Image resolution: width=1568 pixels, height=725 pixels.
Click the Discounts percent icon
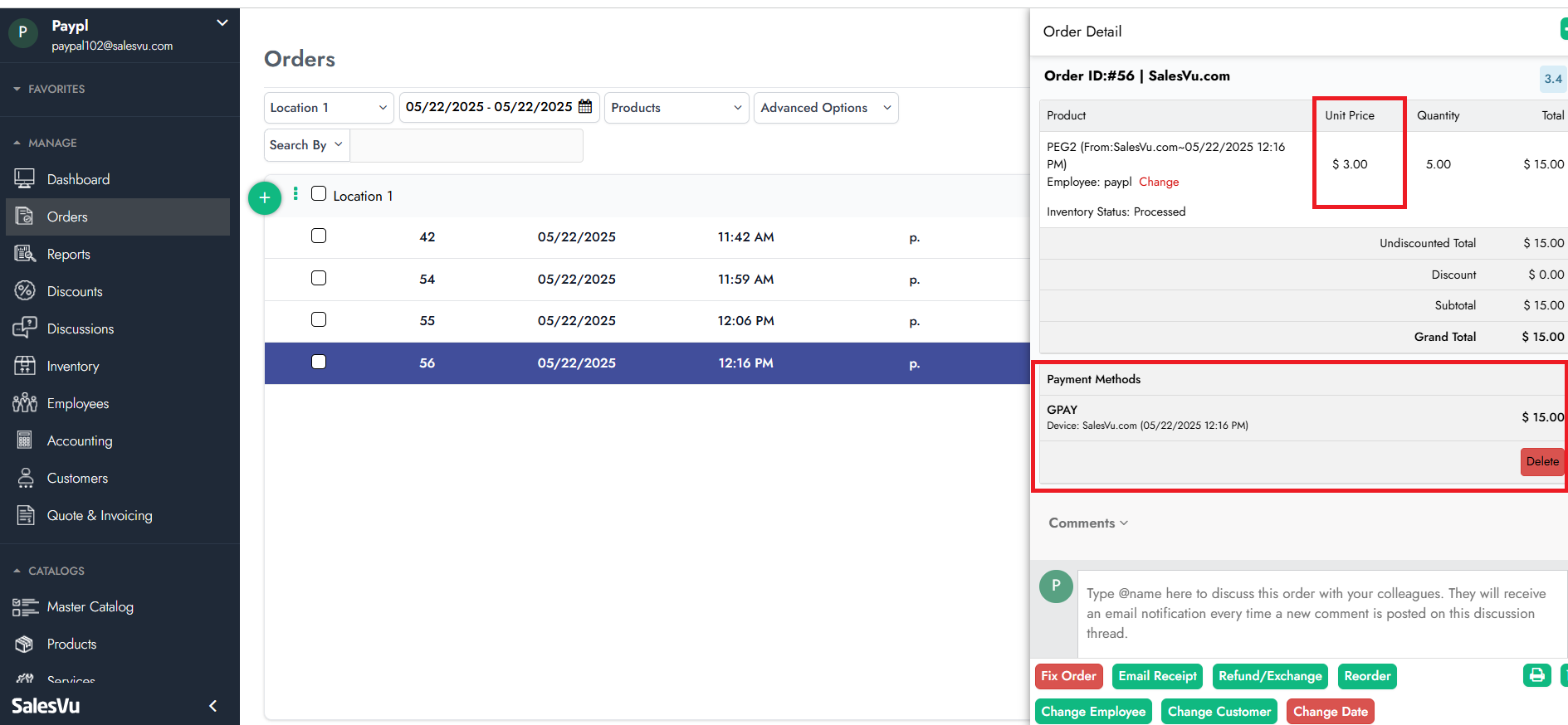(x=25, y=291)
